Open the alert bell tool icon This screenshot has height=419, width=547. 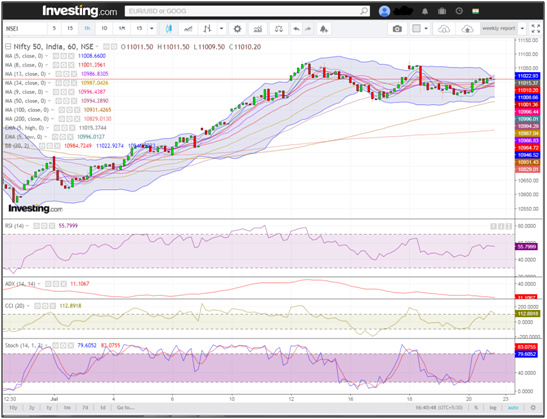click(324, 29)
